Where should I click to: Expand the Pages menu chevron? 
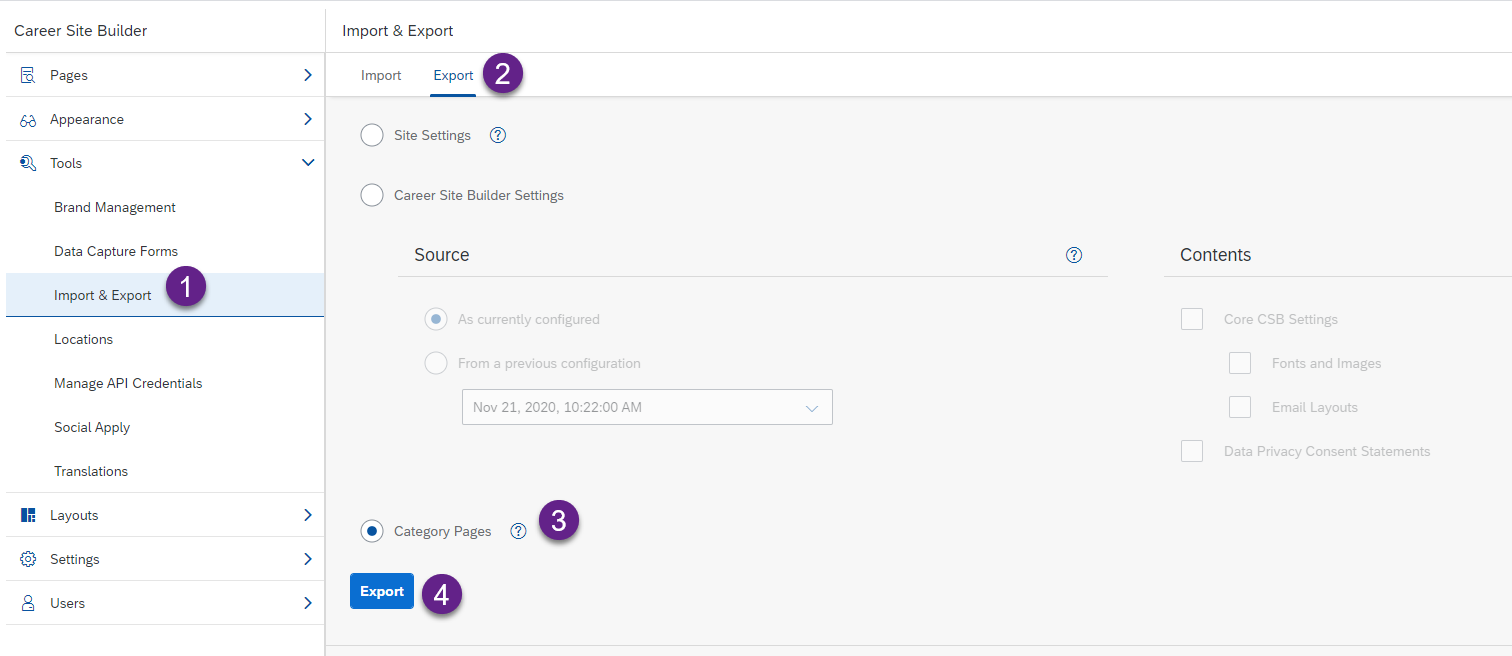point(308,75)
